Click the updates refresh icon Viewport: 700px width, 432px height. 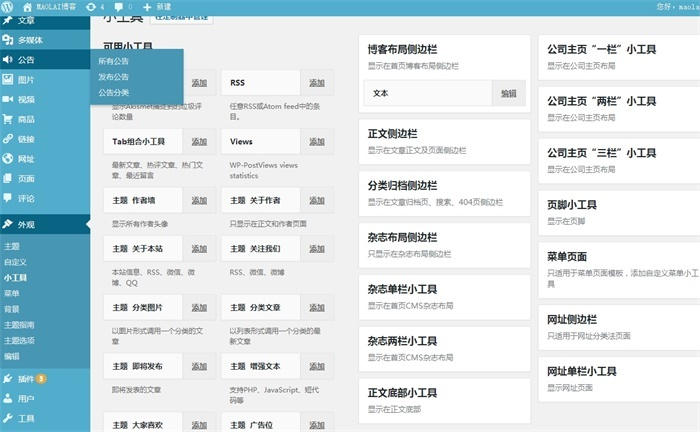coord(91,6)
